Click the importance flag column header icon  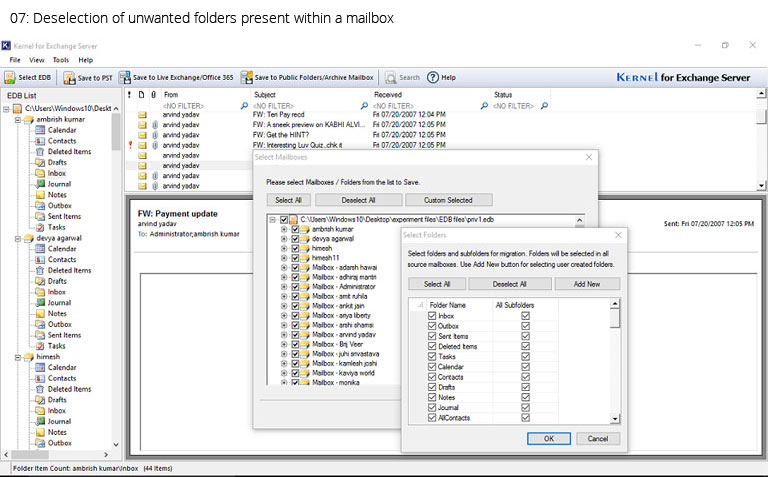129,95
